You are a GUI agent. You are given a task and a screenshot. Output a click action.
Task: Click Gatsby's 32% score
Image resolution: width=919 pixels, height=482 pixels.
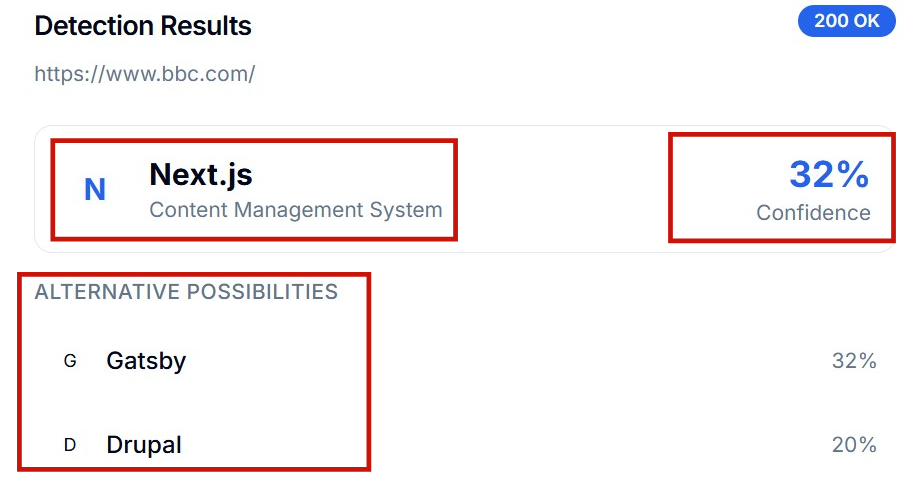pyautogui.click(x=854, y=361)
